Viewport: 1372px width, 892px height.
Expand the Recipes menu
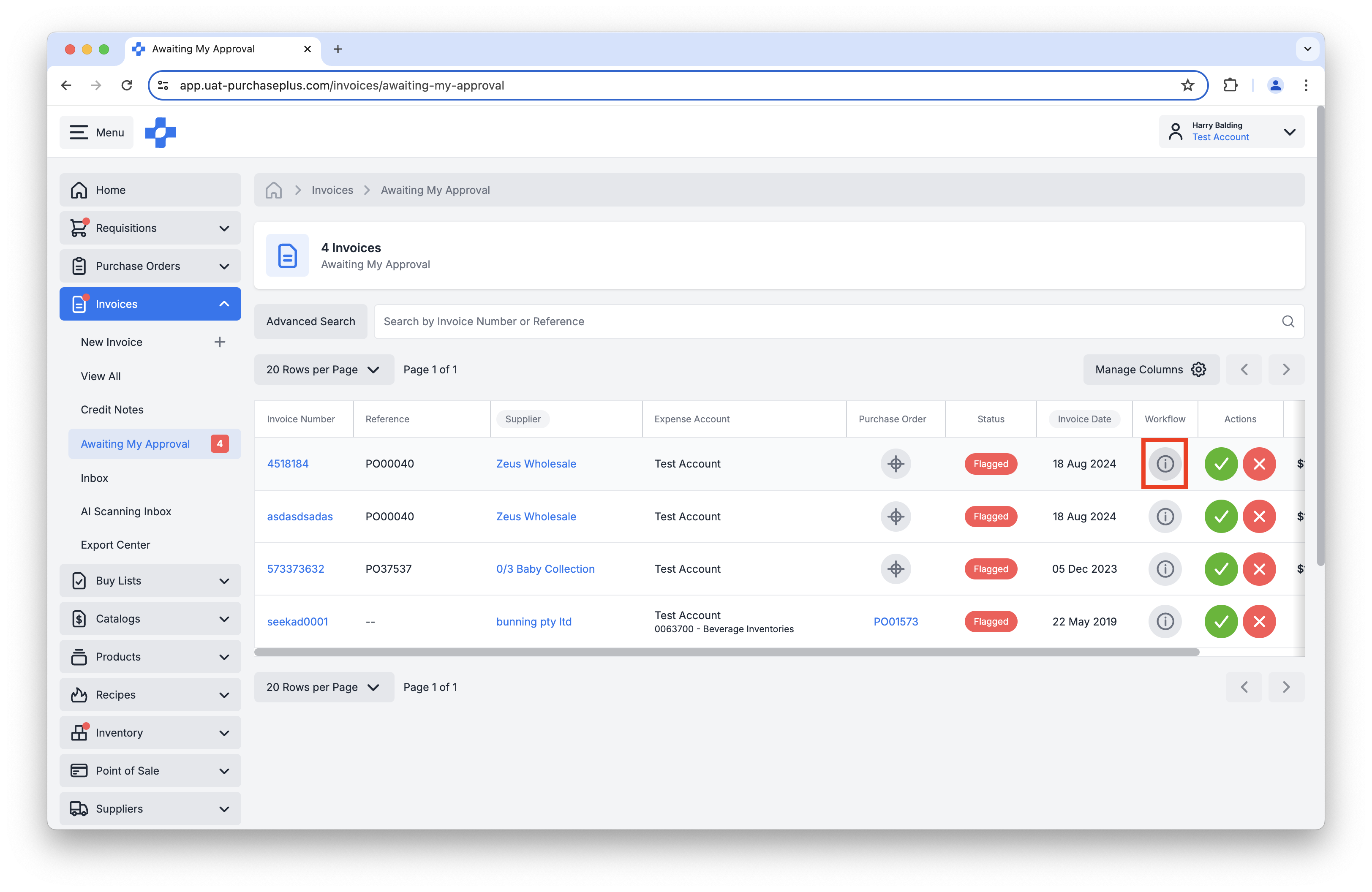click(150, 695)
